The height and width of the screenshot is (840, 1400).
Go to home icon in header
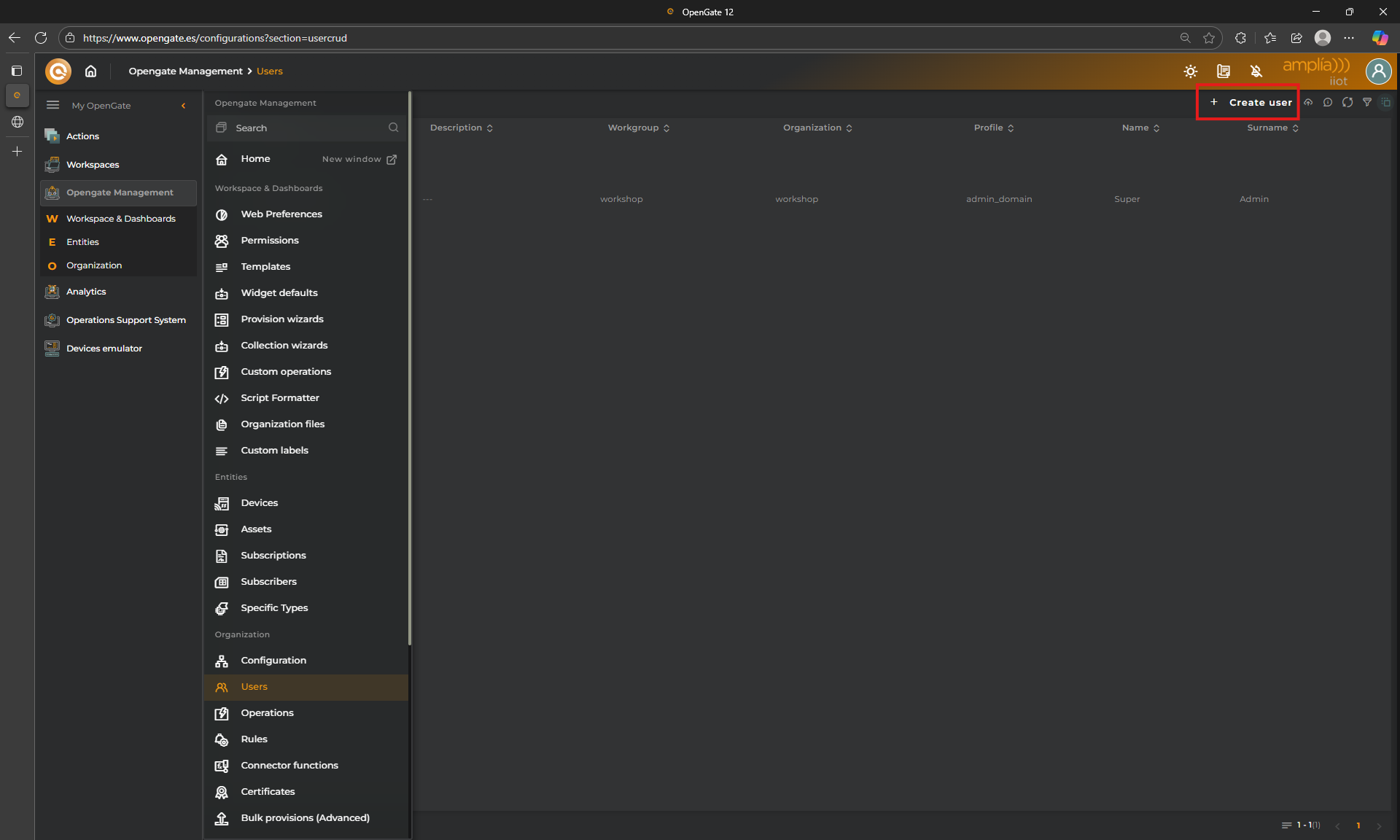90,71
